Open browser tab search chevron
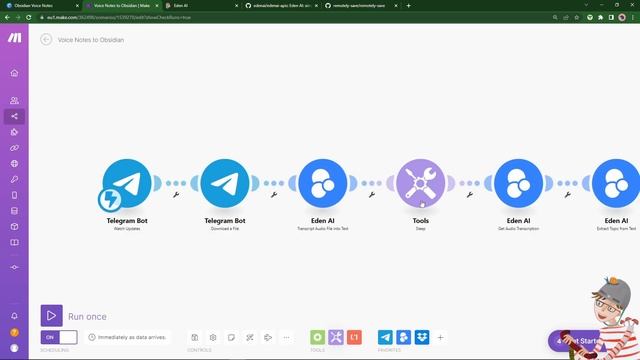640x360 pixels. (x=586, y=5)
